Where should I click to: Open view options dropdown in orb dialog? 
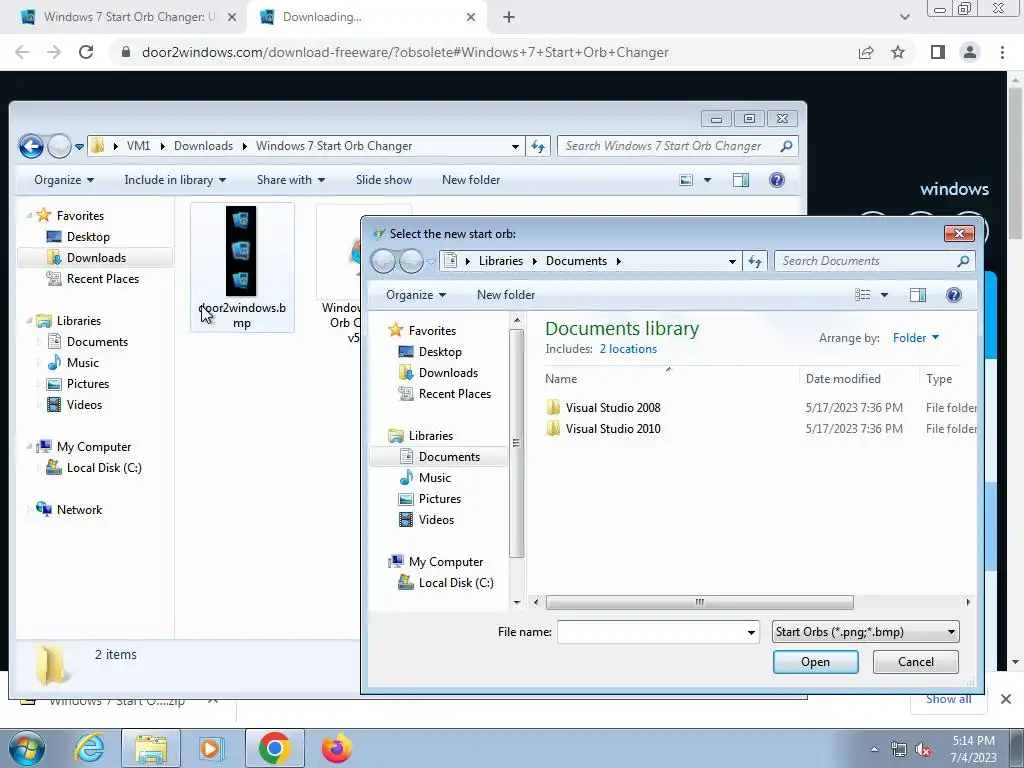coord(884,295)
